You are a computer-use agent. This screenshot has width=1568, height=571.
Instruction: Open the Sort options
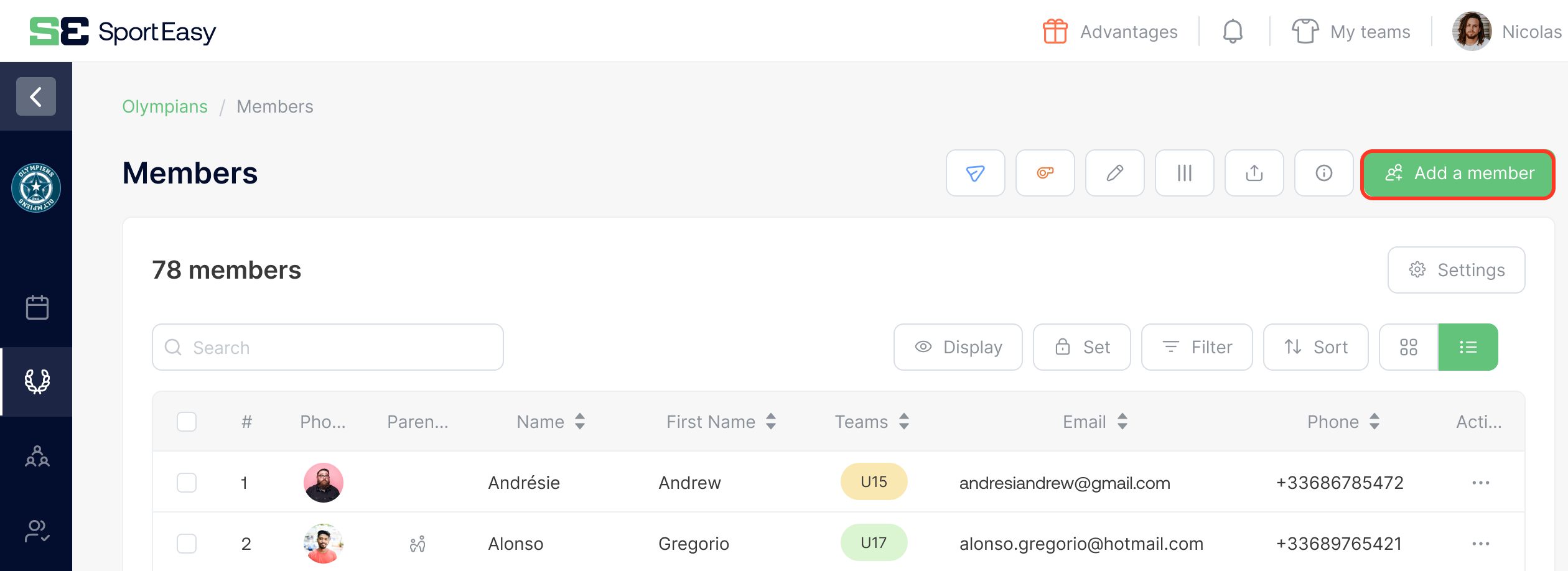point(1315,346)
